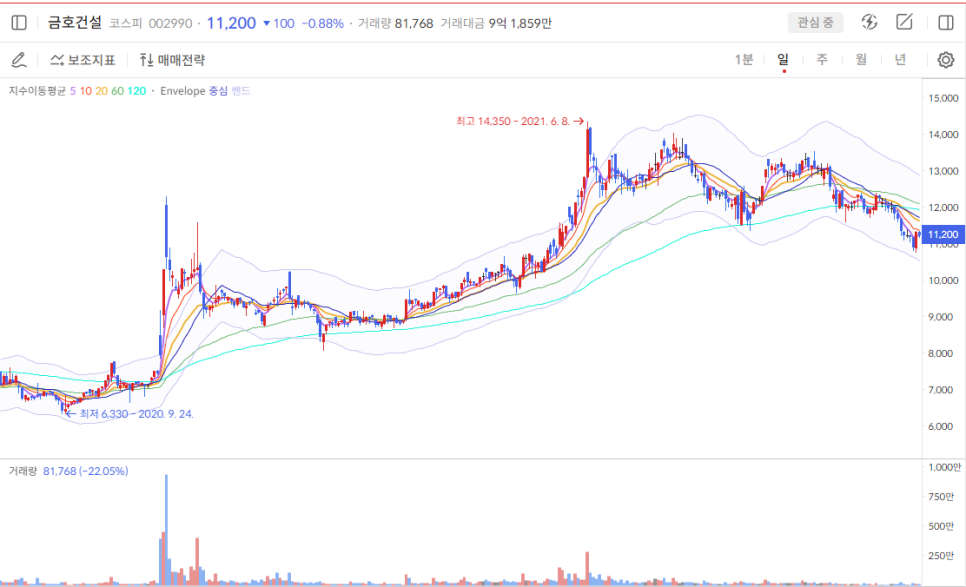Click the 중심 envelope center label

(x=218, y=91)
